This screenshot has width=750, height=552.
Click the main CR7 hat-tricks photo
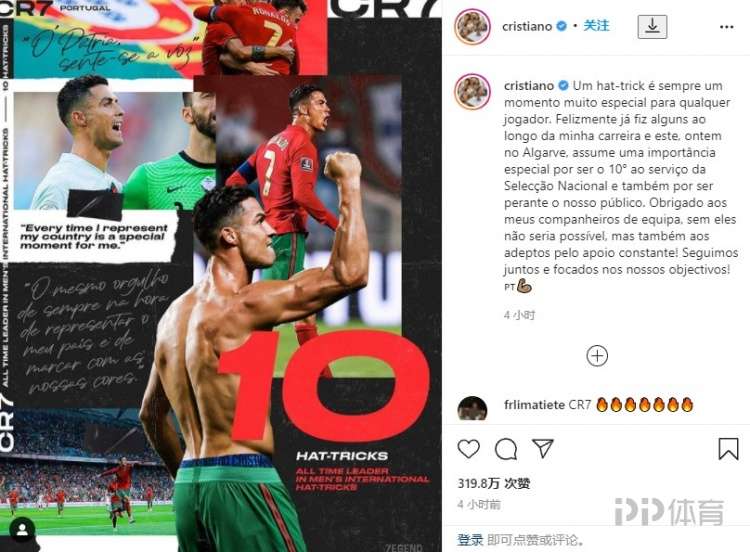221,276
